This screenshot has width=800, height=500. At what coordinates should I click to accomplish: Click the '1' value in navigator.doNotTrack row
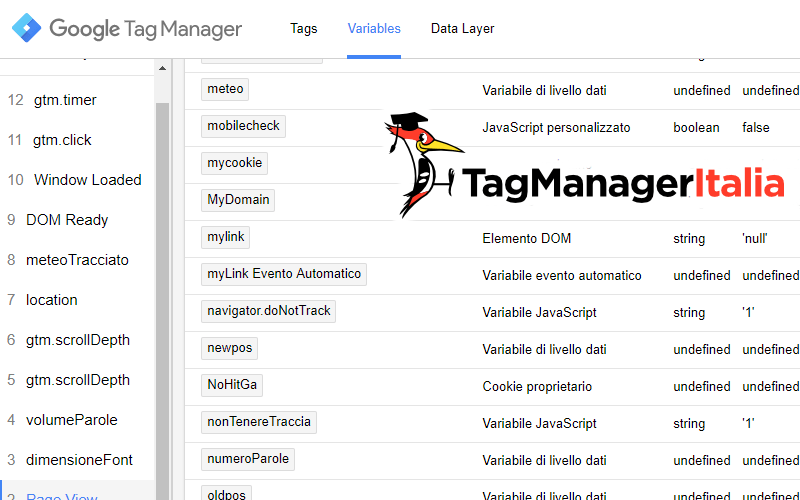click(748, 312)
